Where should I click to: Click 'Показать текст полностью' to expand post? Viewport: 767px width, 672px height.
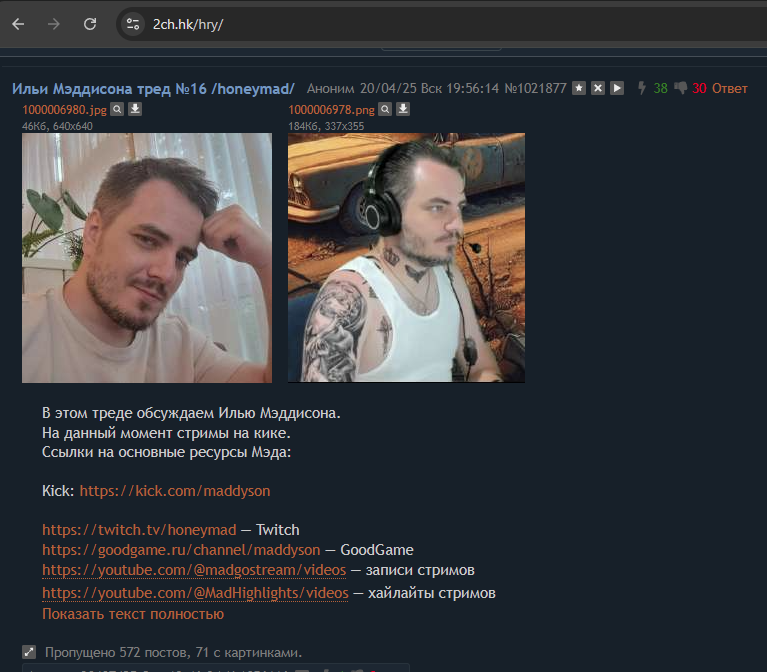133,614
